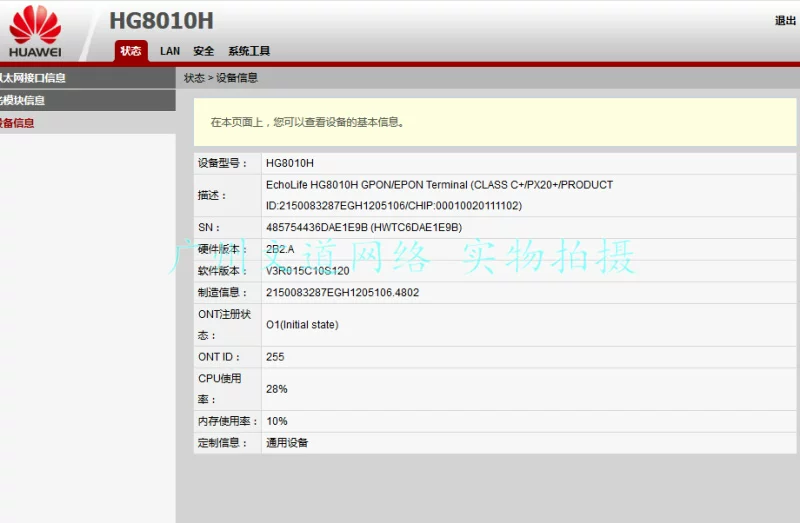The image size is (800, 523).
Task: Click the 制造信息 label
Action: (x=222, y=293)
